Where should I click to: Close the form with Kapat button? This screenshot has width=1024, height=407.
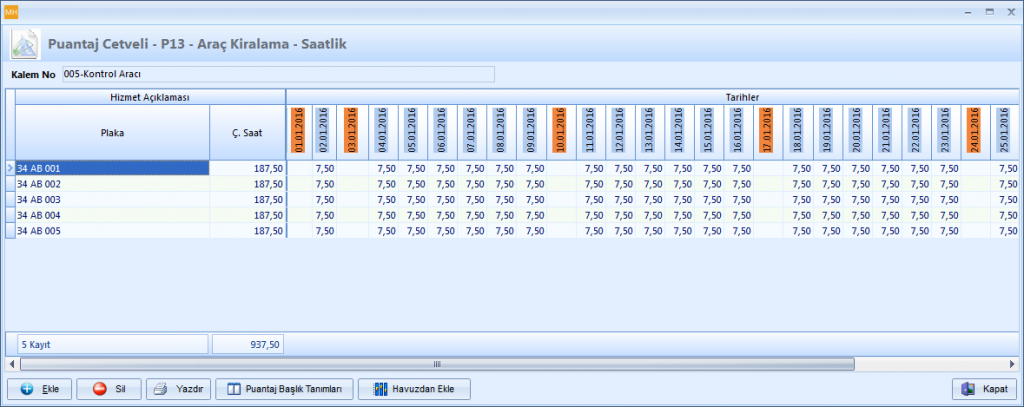pyautogui.click(x=984, y=389)
